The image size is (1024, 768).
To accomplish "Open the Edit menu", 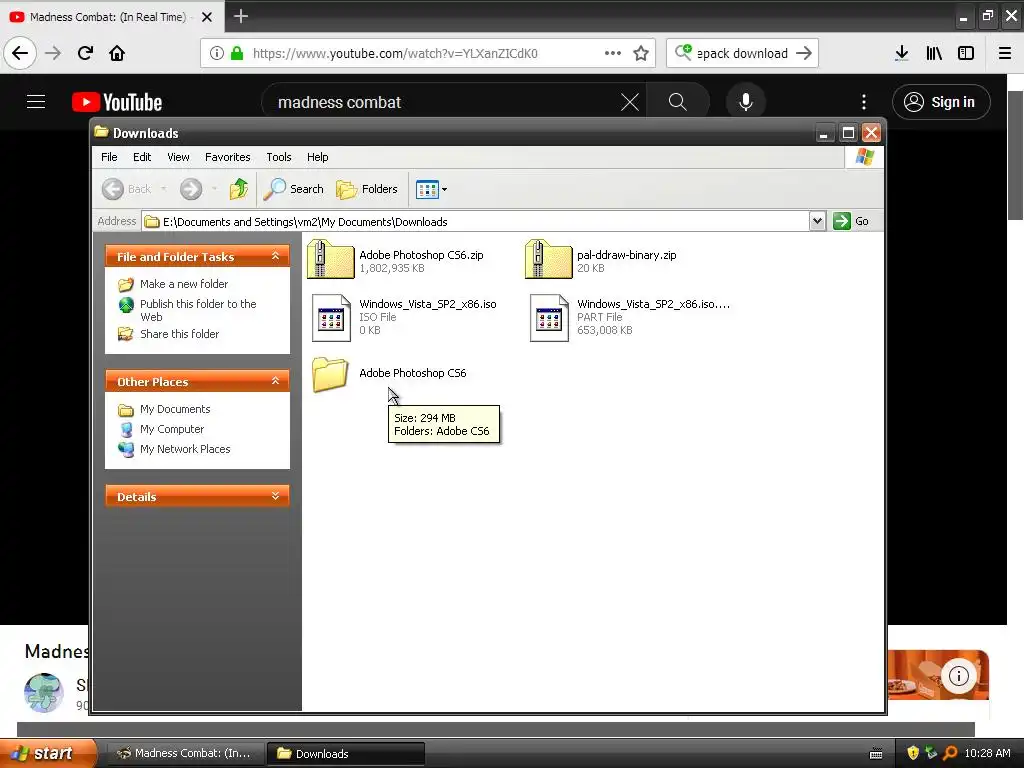I will click(142, 157).
